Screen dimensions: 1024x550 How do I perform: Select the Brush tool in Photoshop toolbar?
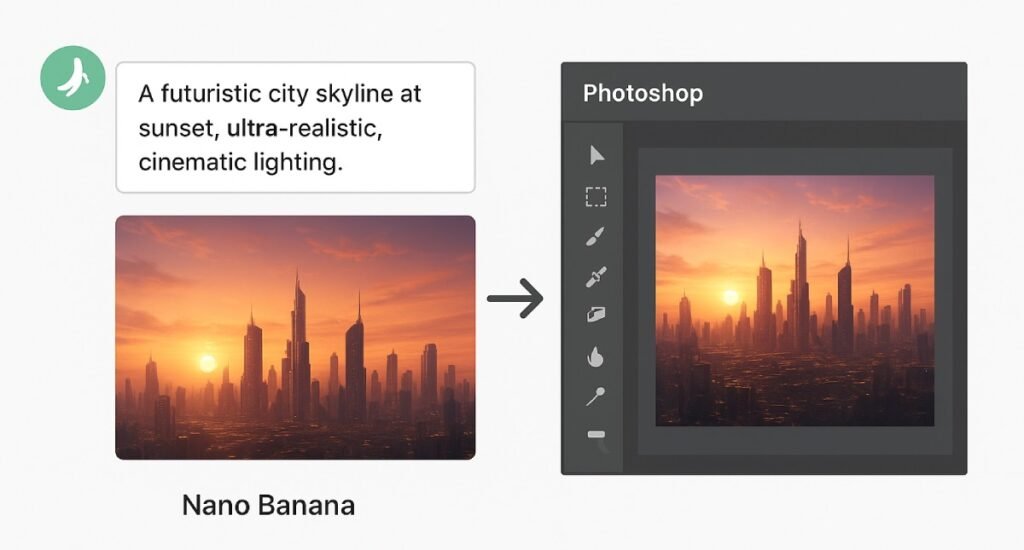(x=595, y=236)
